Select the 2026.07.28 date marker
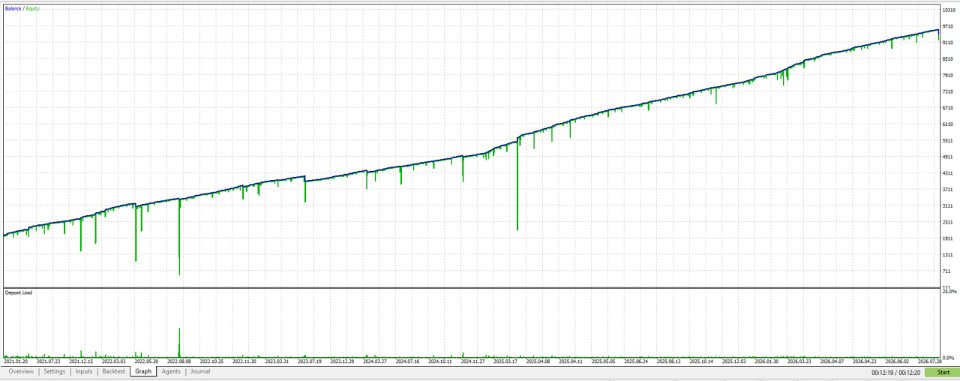 click(930, 361)
